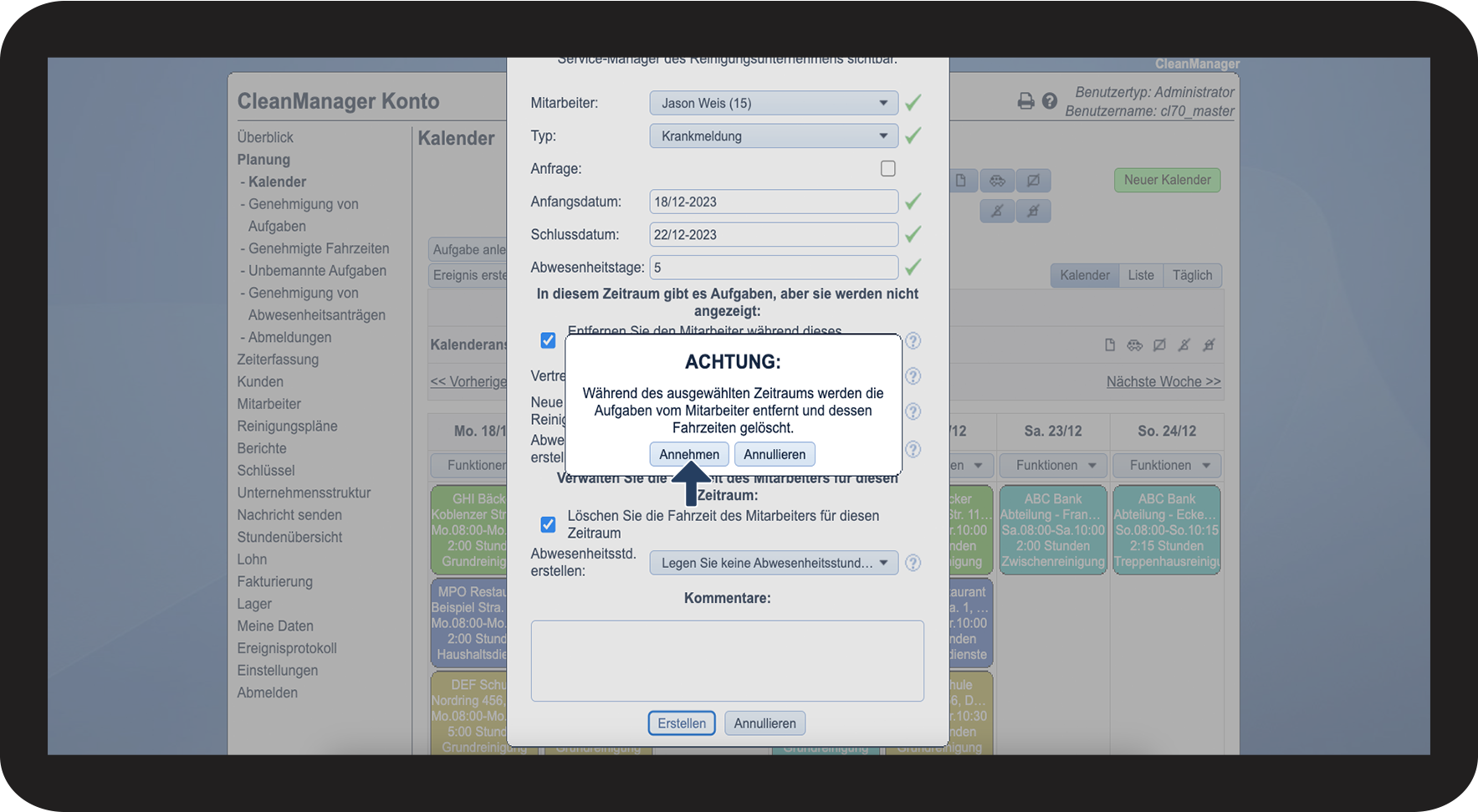Open Lohn in the sidebar
The image size is (1478, 812).
point(252,559)
